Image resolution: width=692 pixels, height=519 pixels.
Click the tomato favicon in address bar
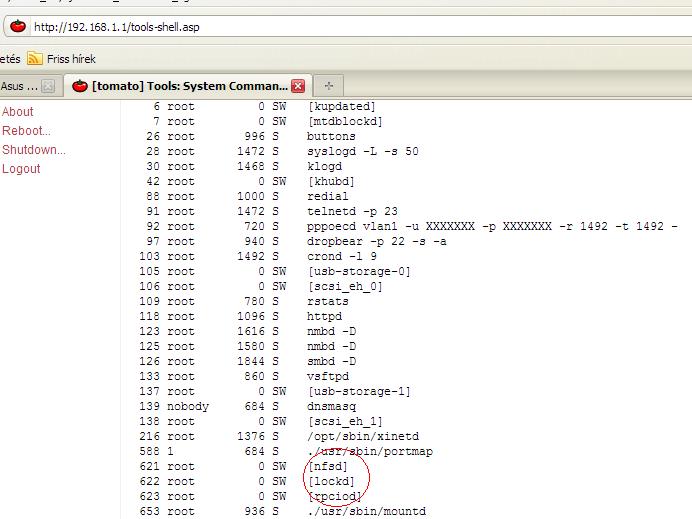[x=18, y=26]
